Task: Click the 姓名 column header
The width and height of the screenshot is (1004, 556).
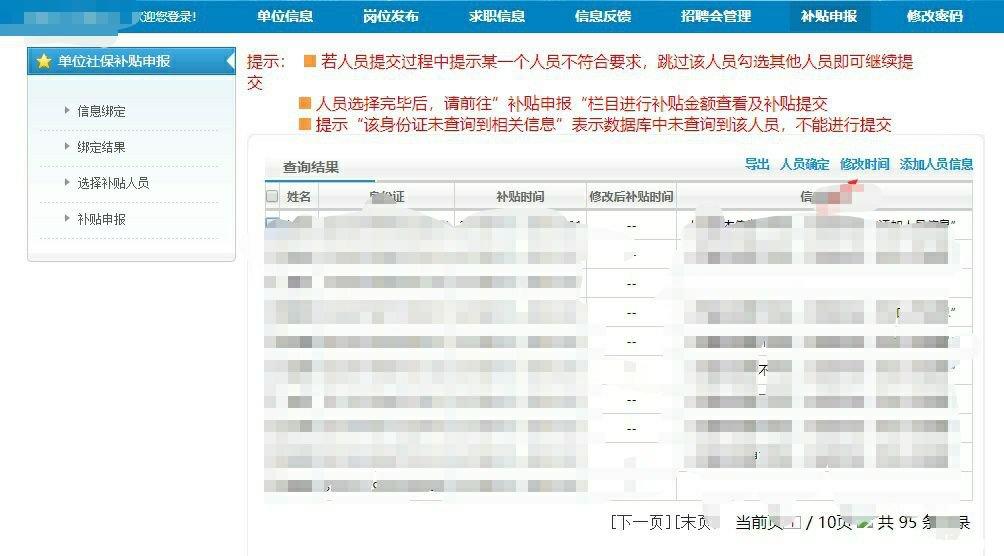Action: coord(298,197)
